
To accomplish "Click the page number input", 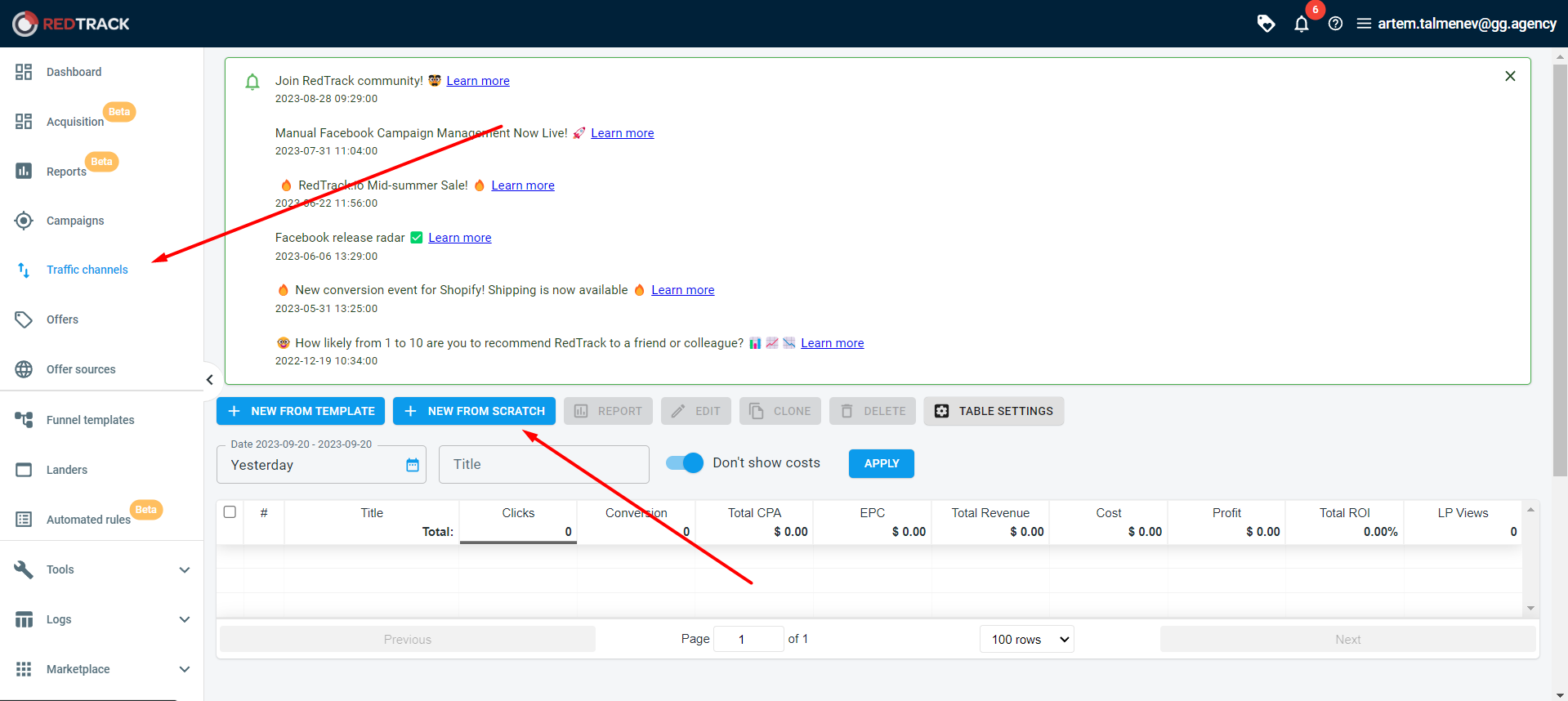I will click(x=748, y=639).
